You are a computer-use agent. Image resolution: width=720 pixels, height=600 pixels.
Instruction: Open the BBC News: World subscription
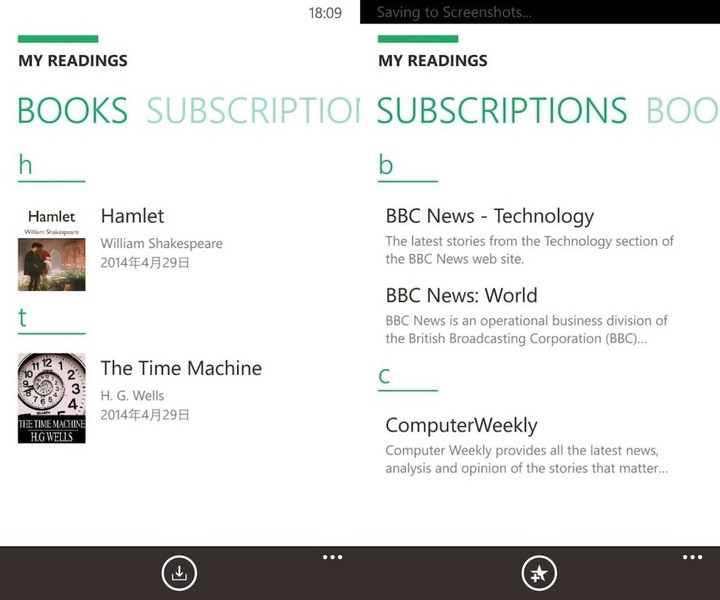461,296
